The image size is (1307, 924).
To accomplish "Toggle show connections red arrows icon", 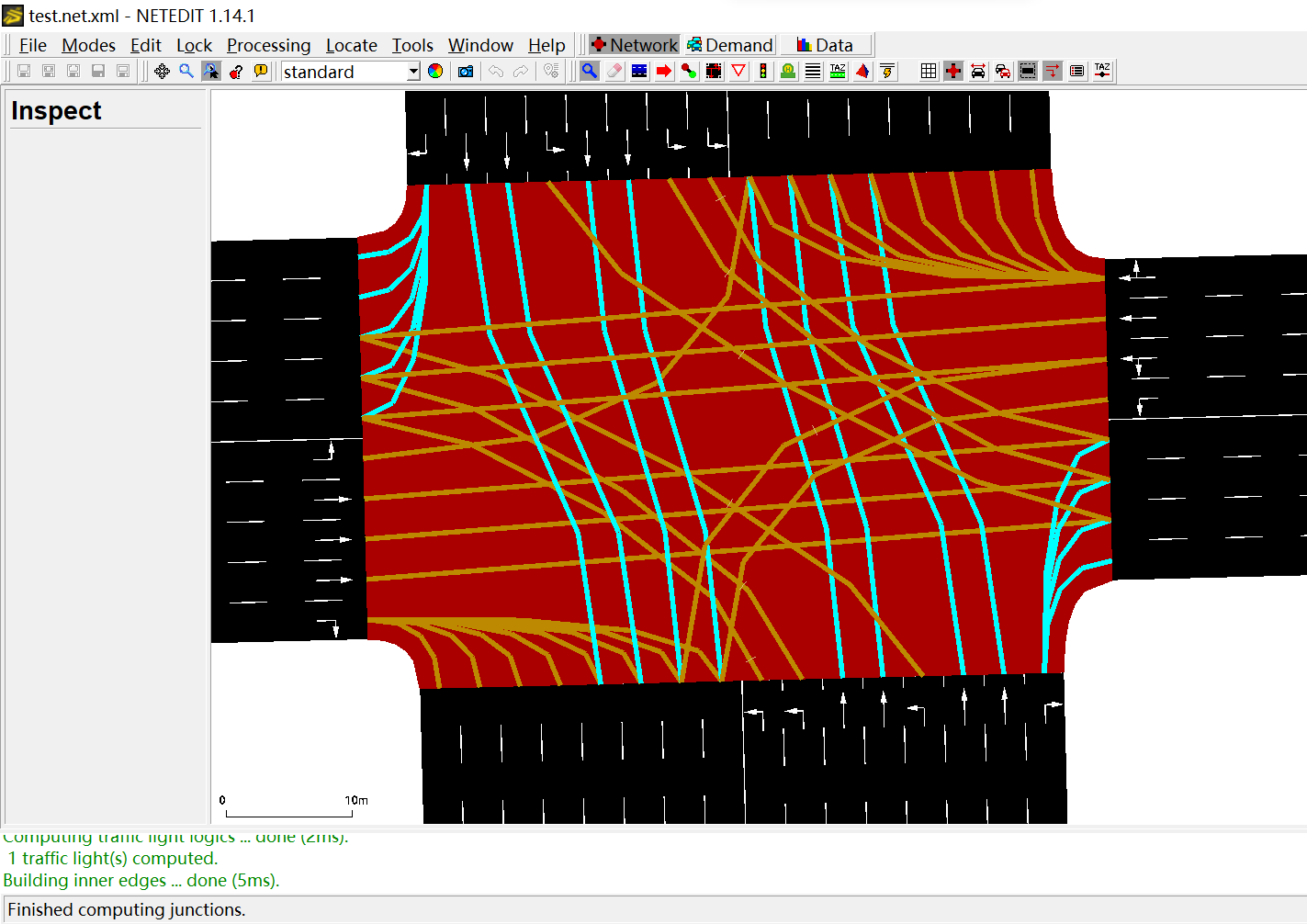I will coord(1053,71).
